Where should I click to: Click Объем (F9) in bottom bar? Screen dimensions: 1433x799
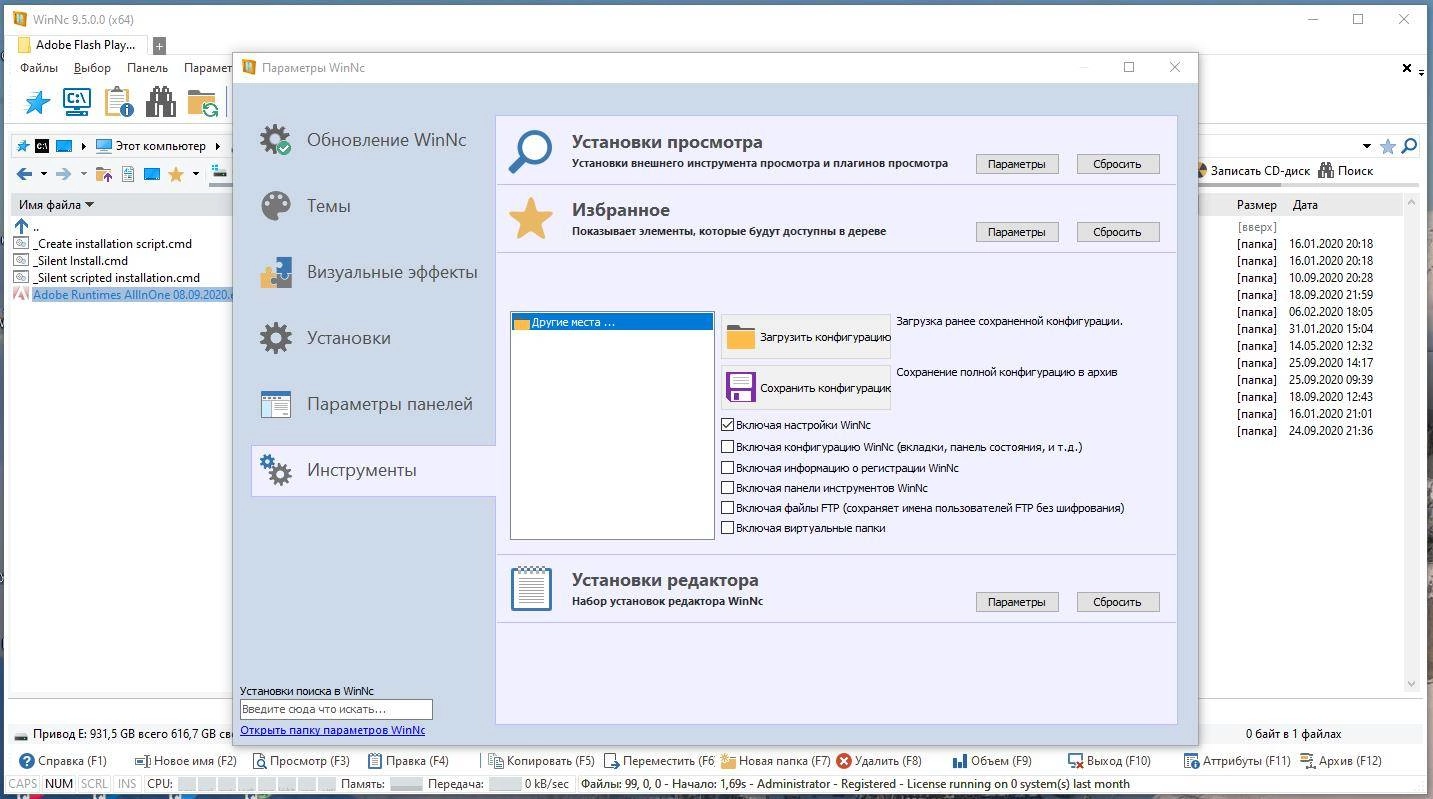(x=991, y=761)
